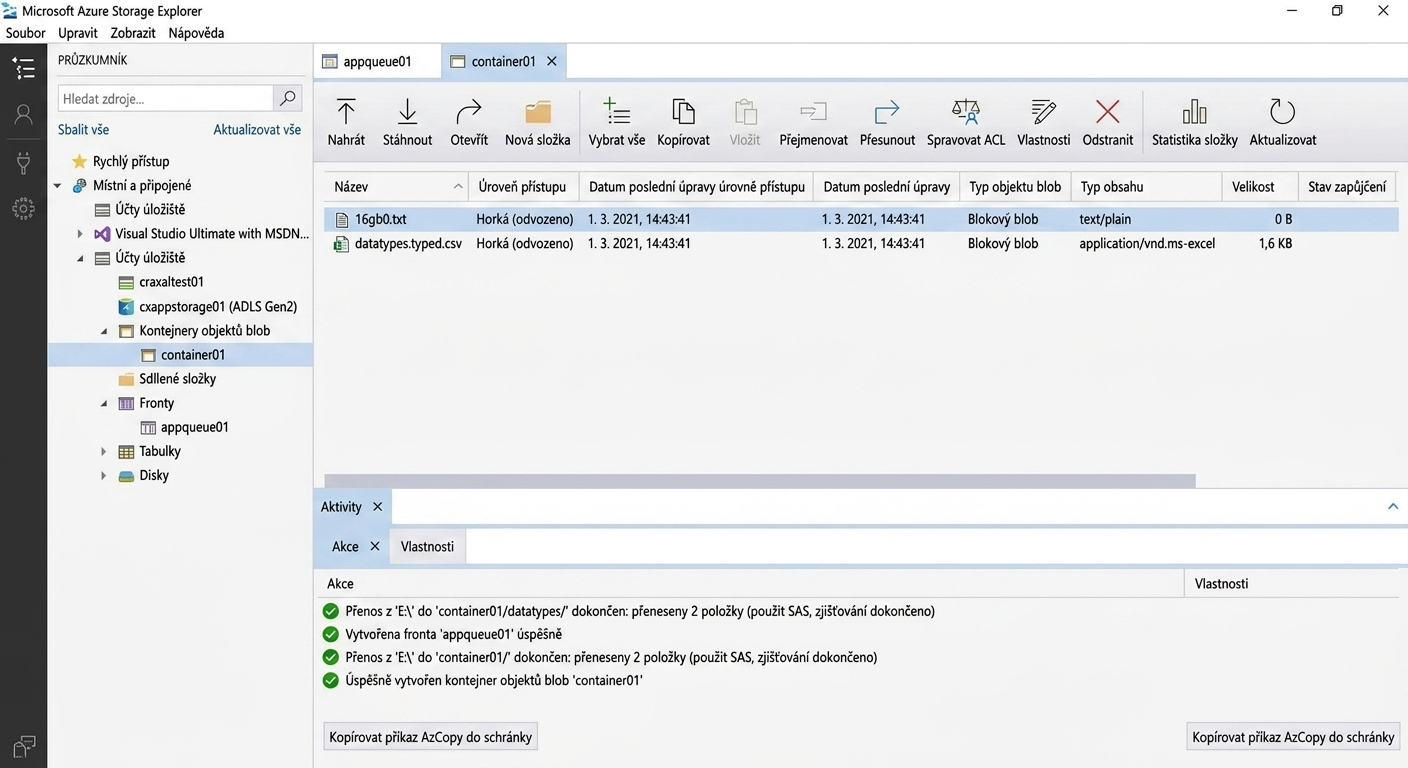The height and width of the screenshot is (768, 1408).
Task: Switch to the appqueue01 tab
Action: point(377,61)
